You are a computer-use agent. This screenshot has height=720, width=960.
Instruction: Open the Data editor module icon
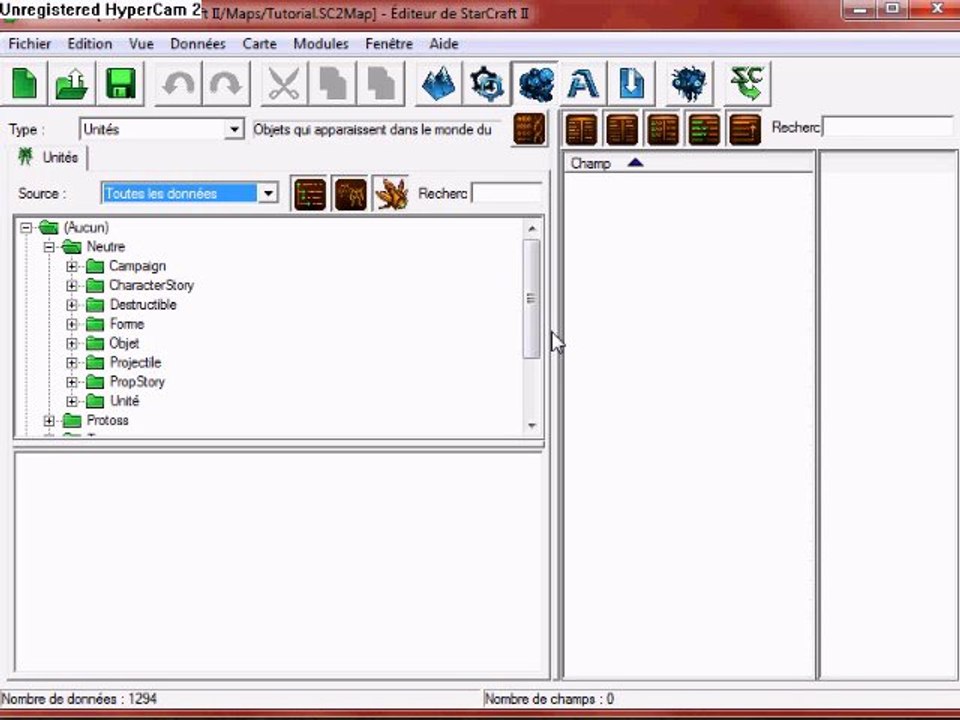click(536, 83)
